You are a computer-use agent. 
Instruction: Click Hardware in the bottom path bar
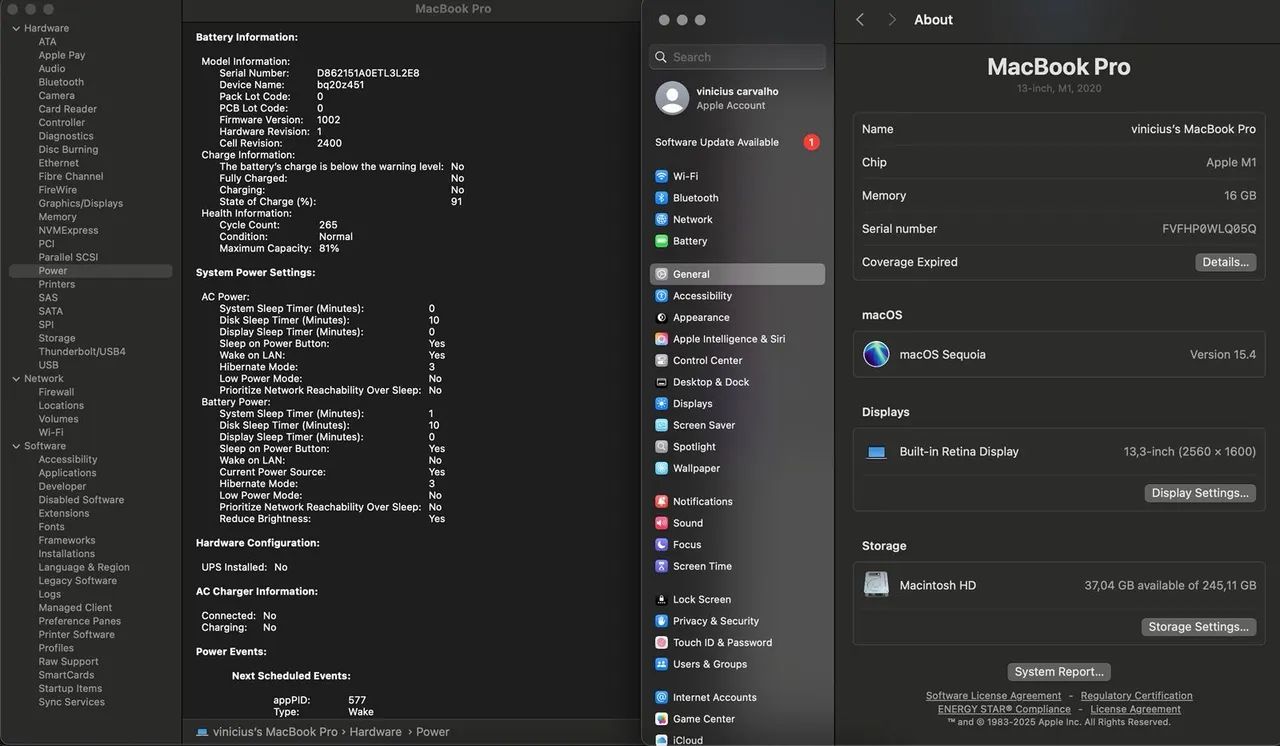coord(375,732)
